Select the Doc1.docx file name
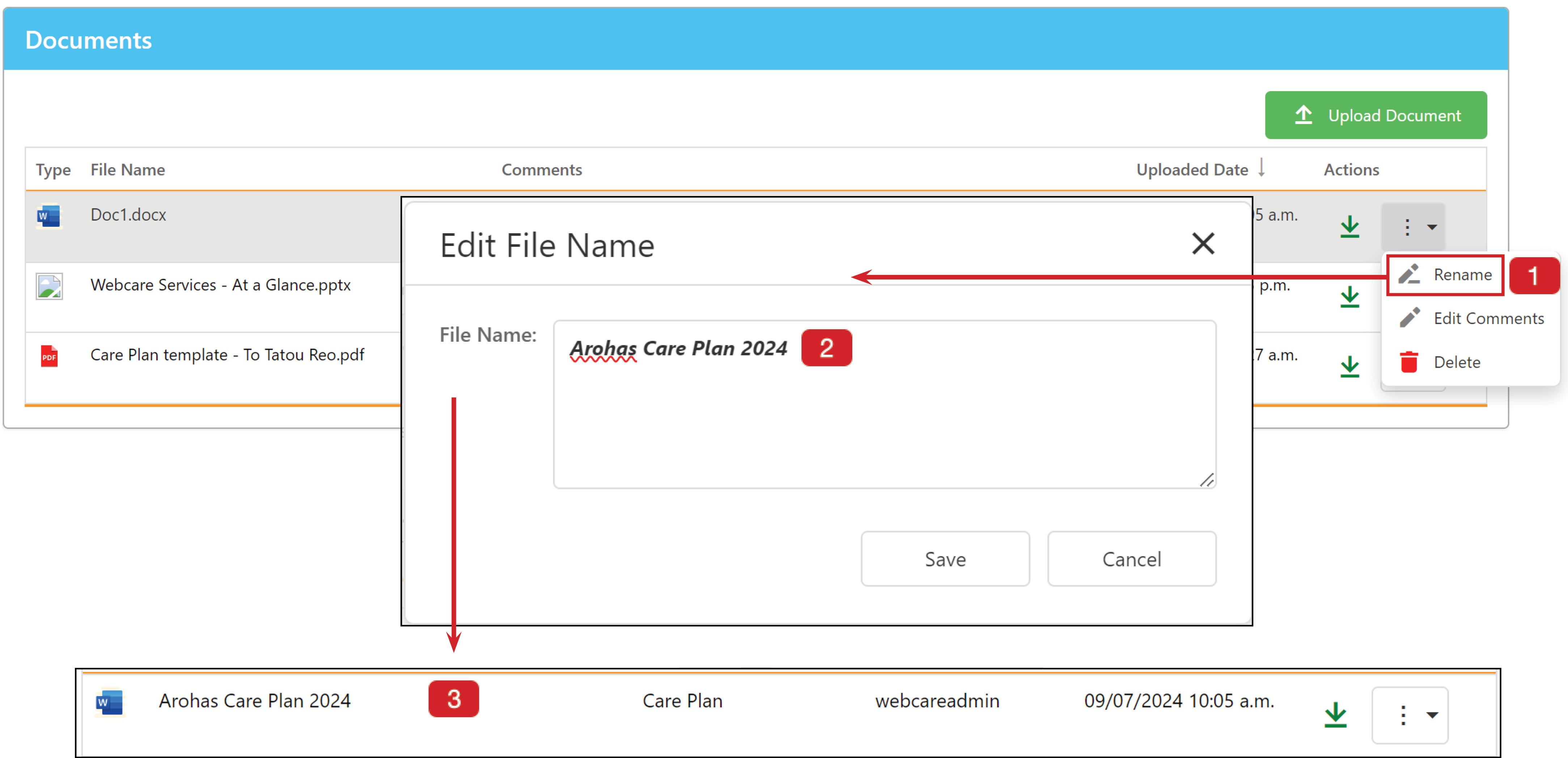 [128, 215]
